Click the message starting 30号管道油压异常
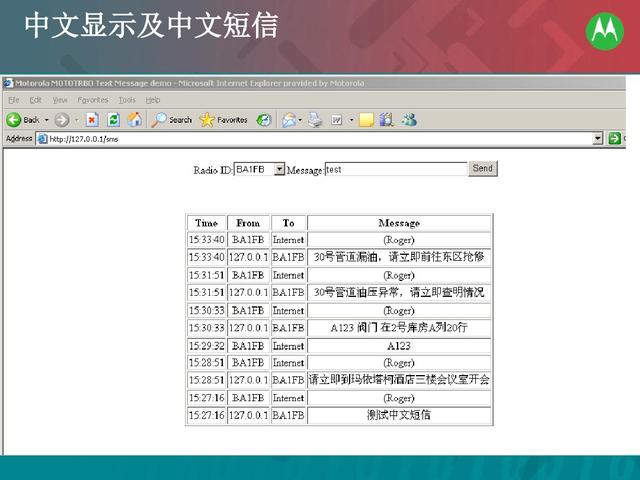The width and height of the screenshot is (640, 480). click(x=399, y=292)
